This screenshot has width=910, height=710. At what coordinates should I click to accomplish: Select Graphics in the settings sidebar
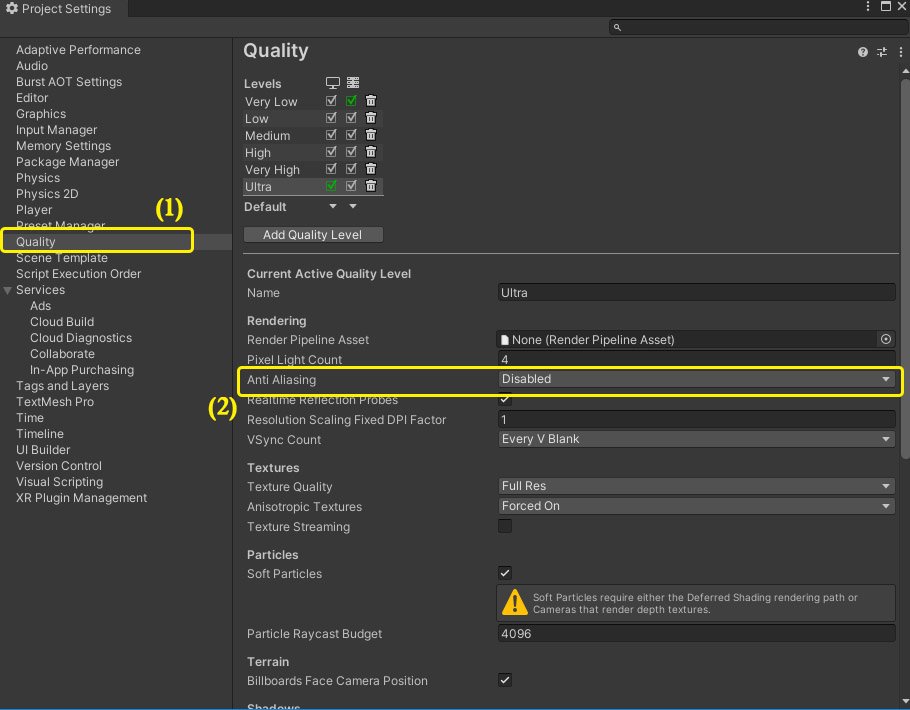tap(41, 114)
